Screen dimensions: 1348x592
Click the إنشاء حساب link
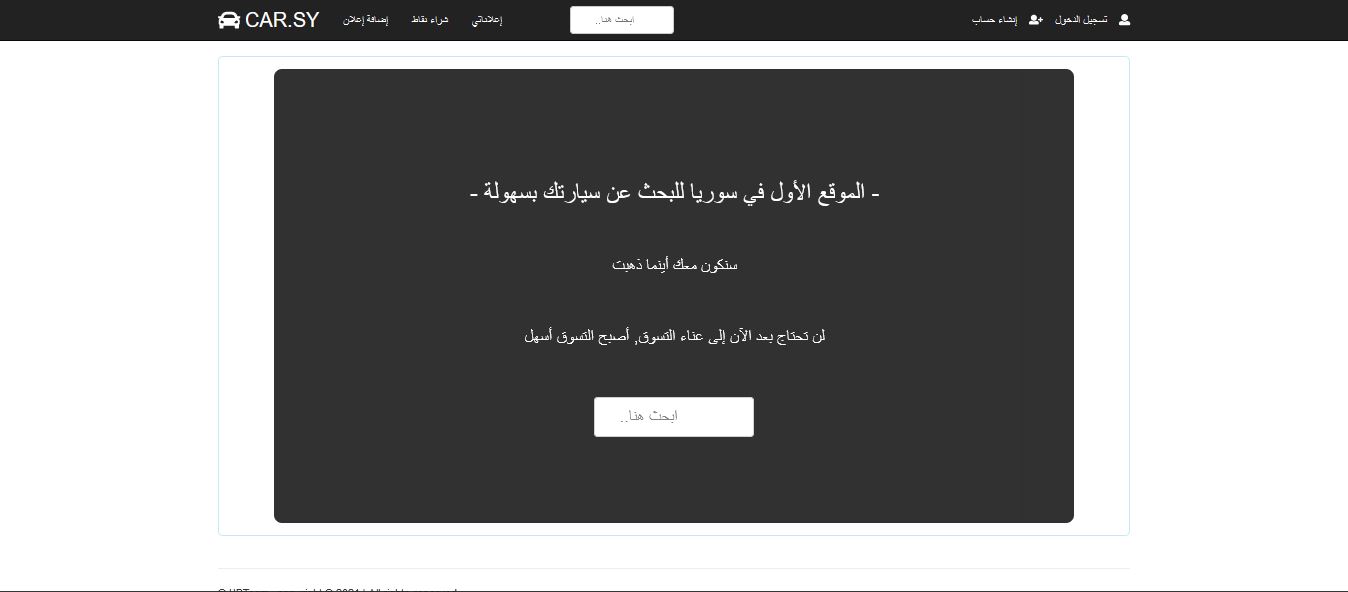[995, 20]
